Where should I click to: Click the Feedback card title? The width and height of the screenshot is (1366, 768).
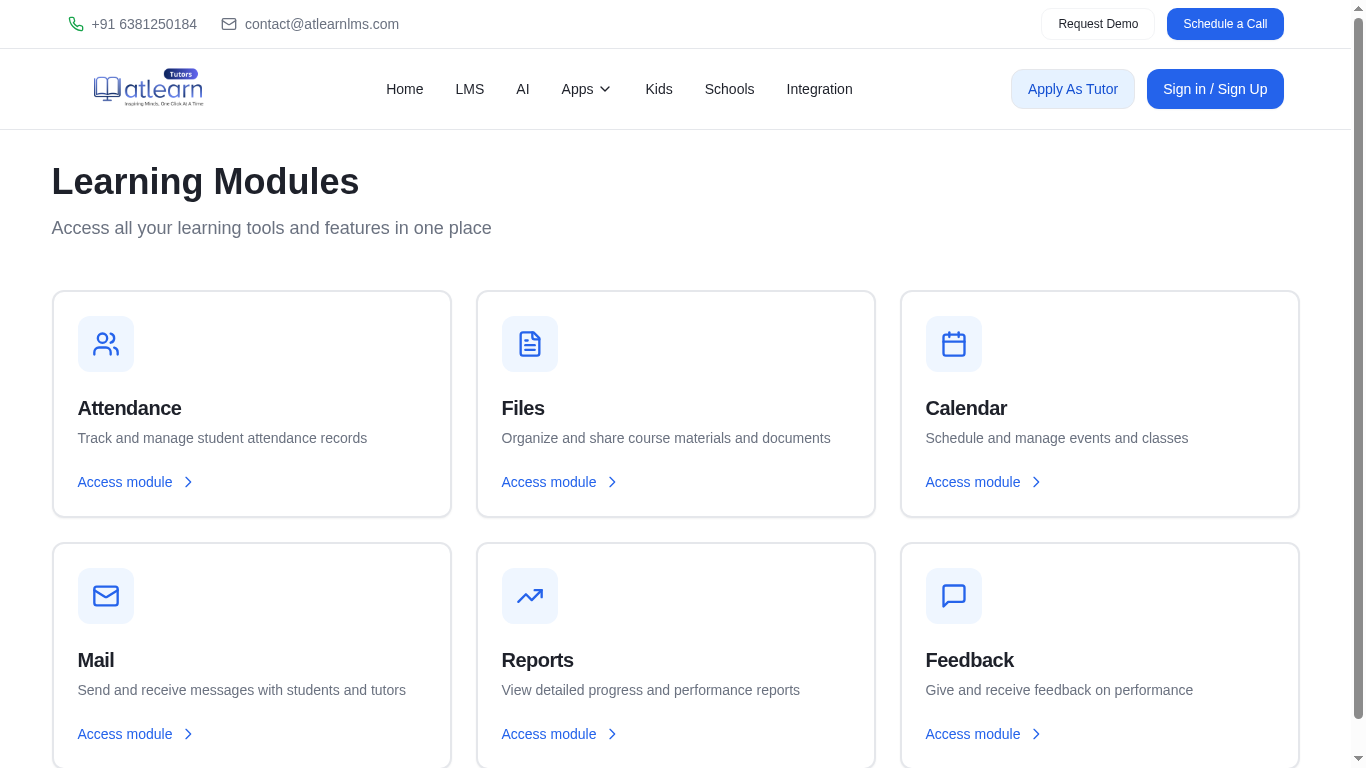[970, 660]
